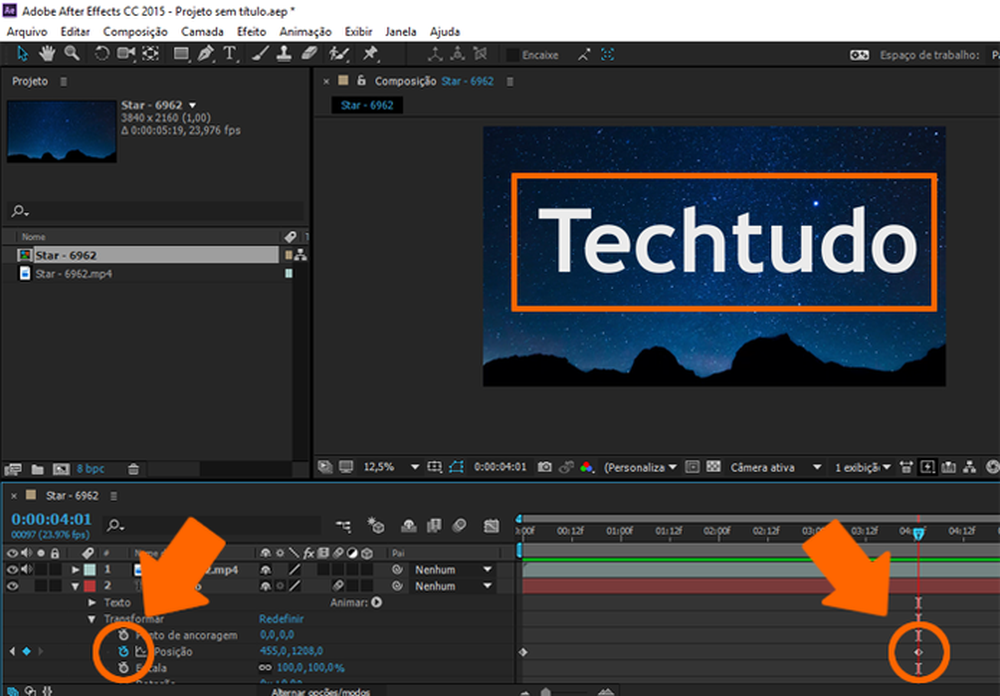Viewport: 1000px width, 696px height.
Task: Select the Puppet Pin tool
Action: [369, 54]
